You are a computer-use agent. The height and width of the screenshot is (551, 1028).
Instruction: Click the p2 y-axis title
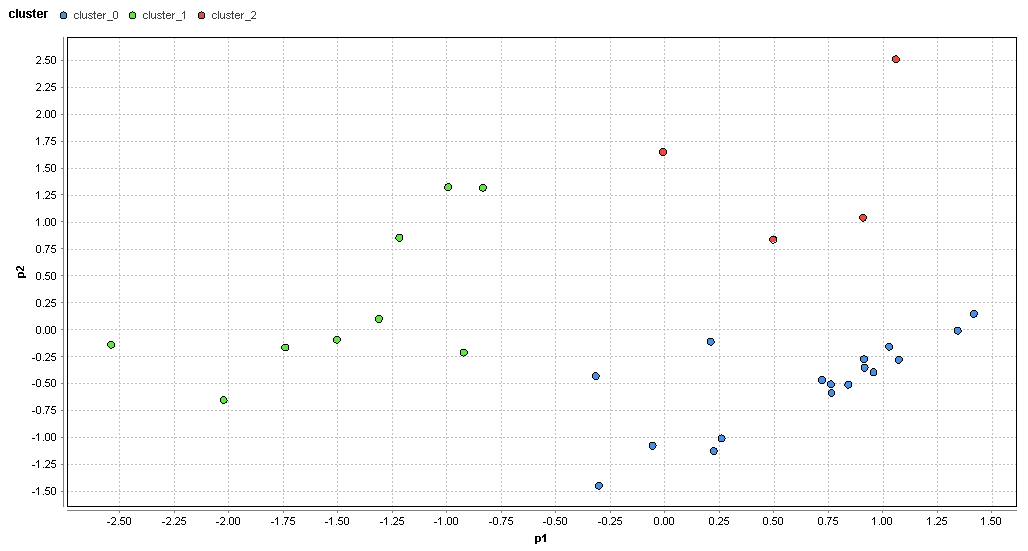point(22,272)
